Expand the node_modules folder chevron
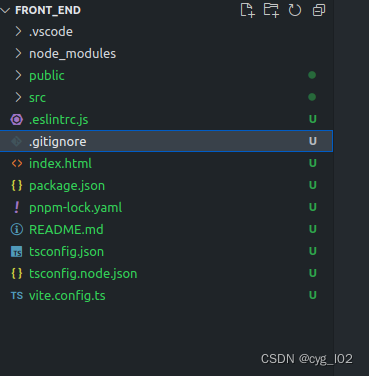Screen dimensions: 369x376 18,53
